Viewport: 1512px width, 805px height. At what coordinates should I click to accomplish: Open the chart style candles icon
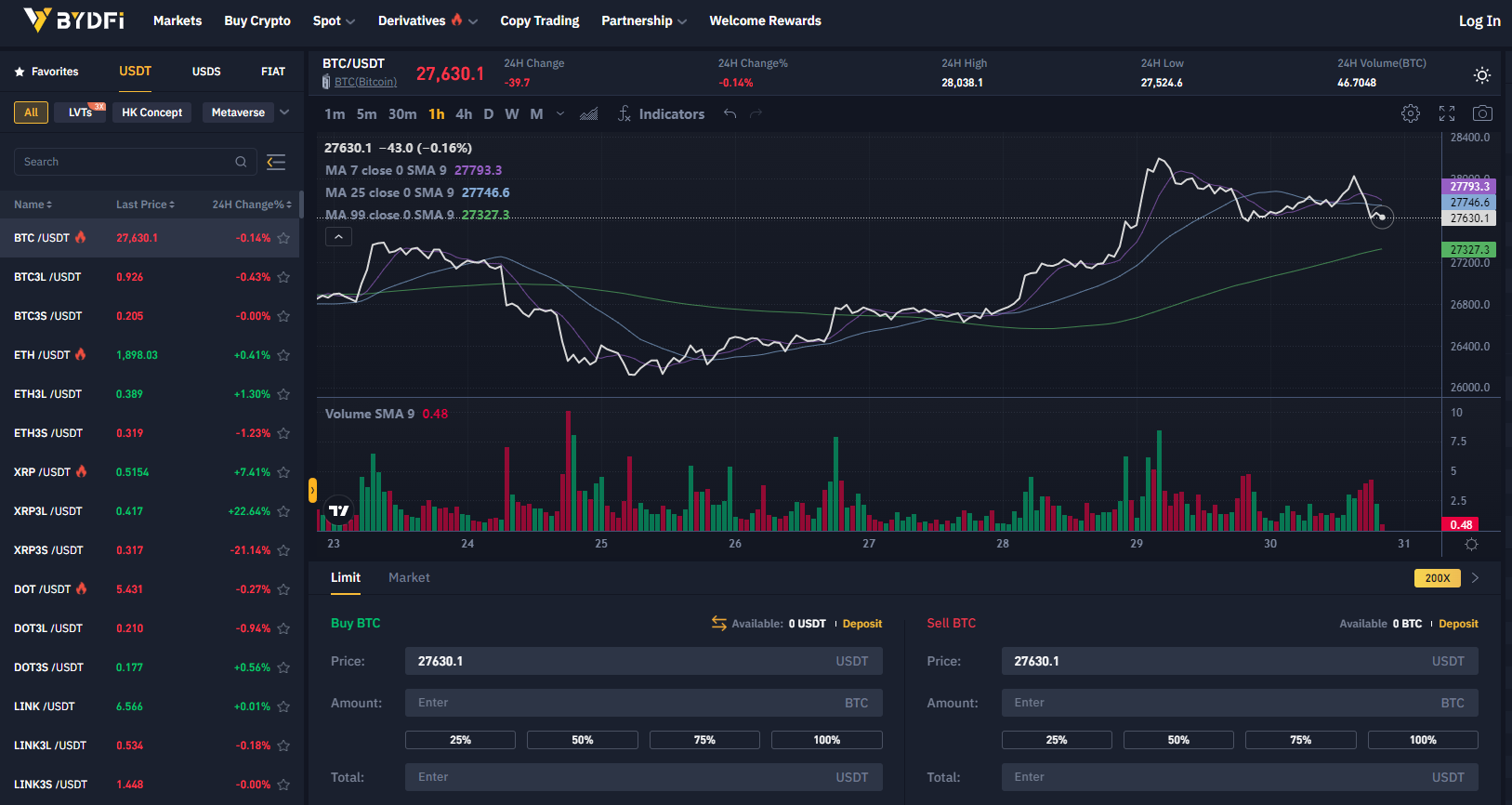click(x=589, y=113)
